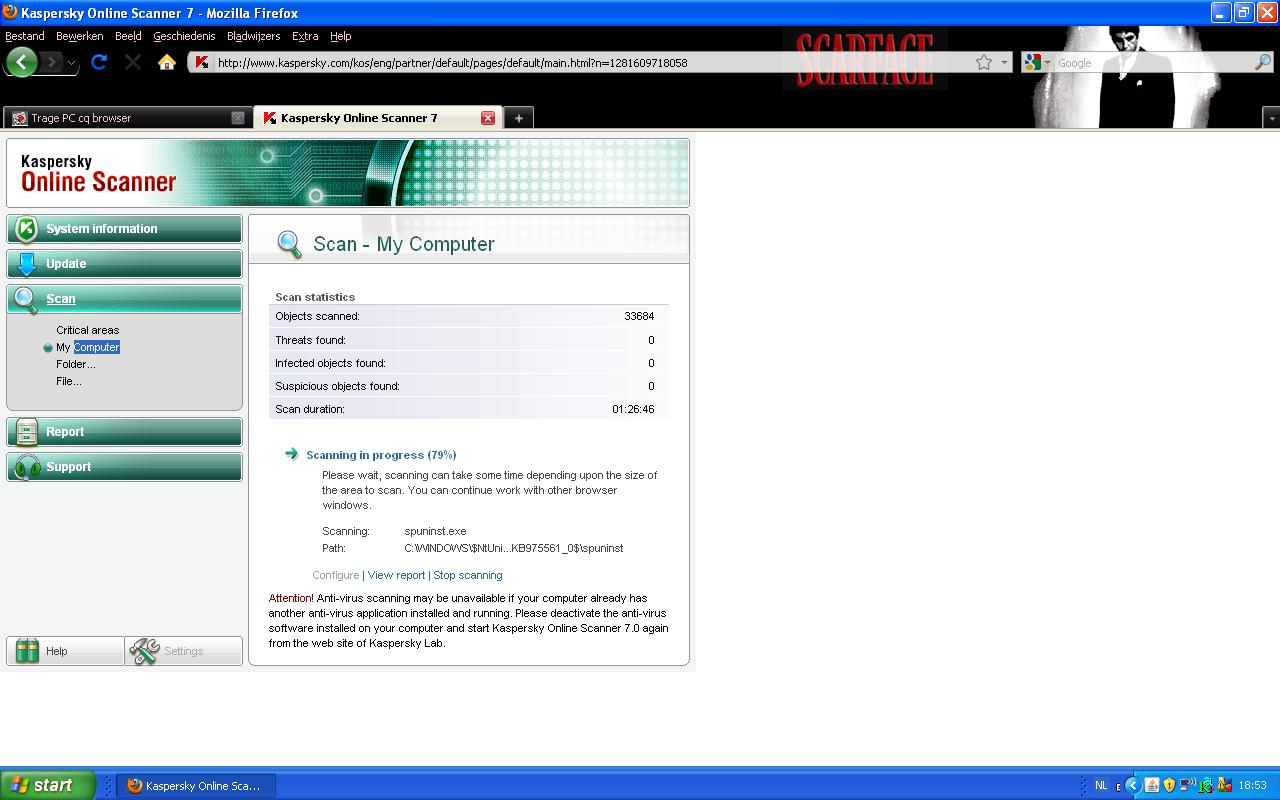Image resolution: width=1280 pixels, height=800 pixels.
Task: Open the Help button in scanner panel
Action: [66, 651]
